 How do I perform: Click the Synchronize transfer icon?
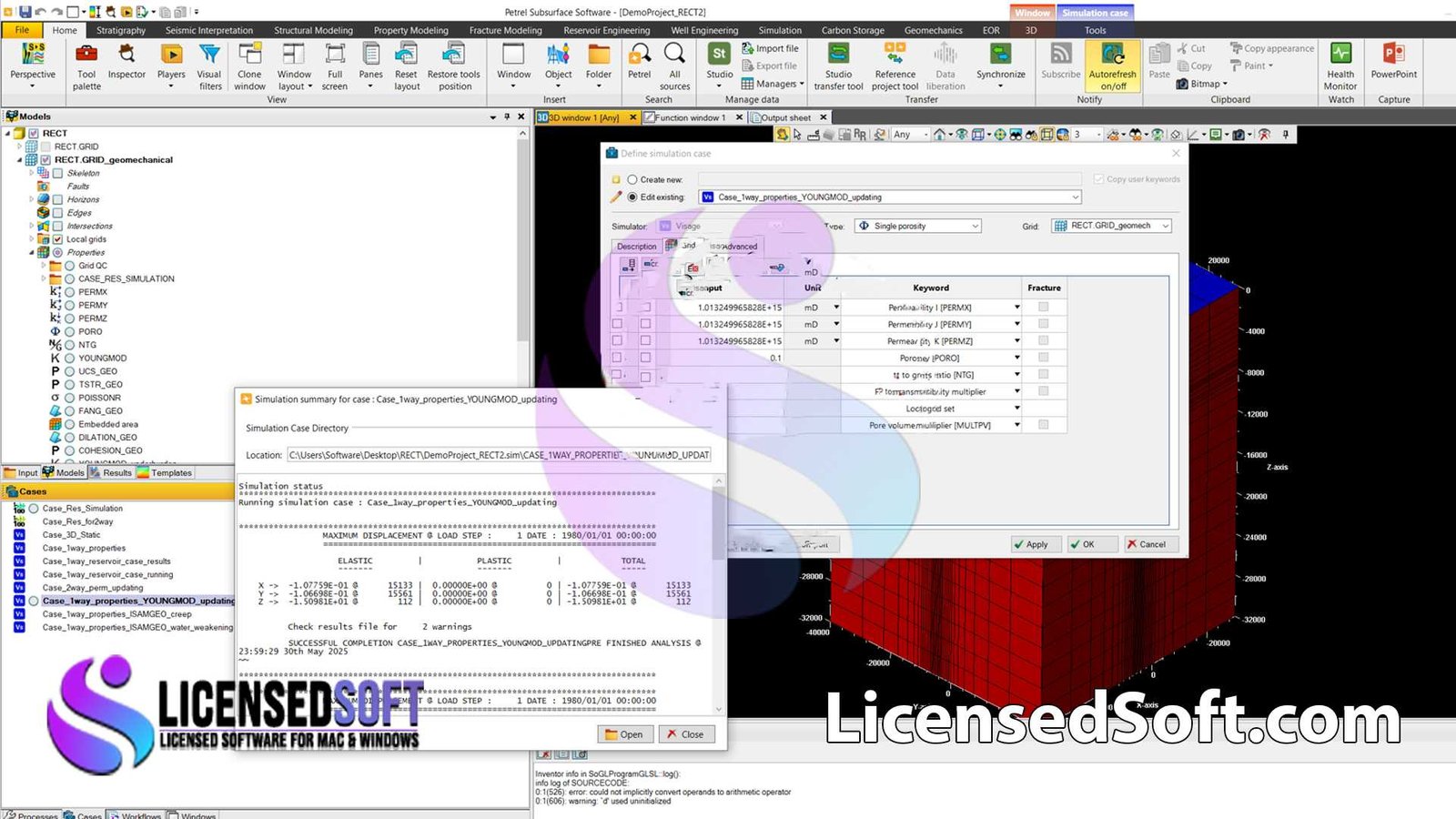1000,64
